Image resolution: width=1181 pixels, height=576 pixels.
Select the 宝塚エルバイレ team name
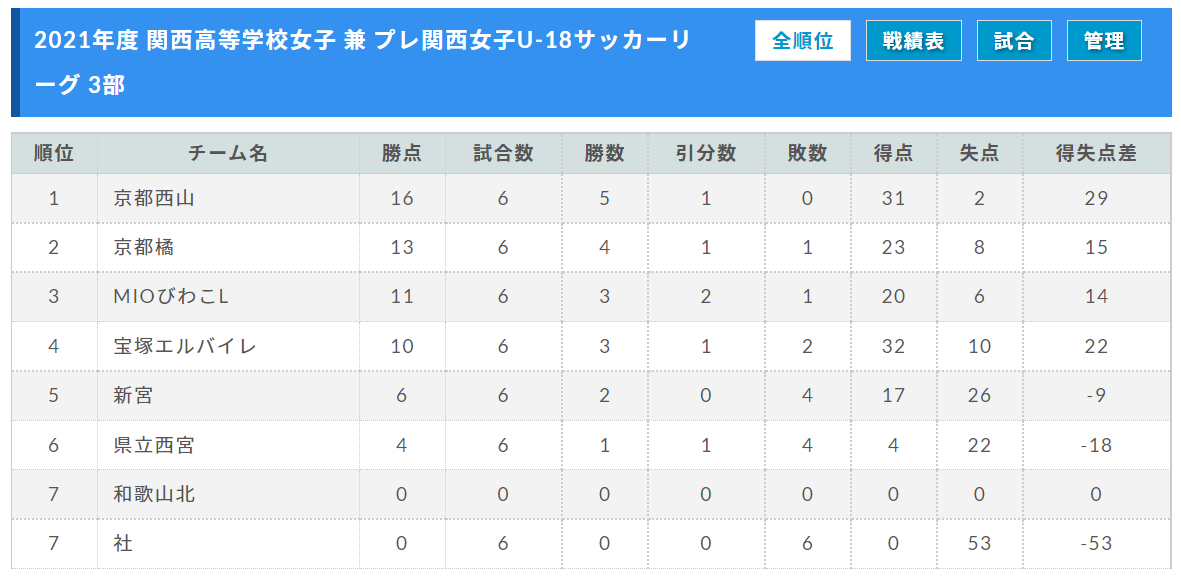(185, 346)
